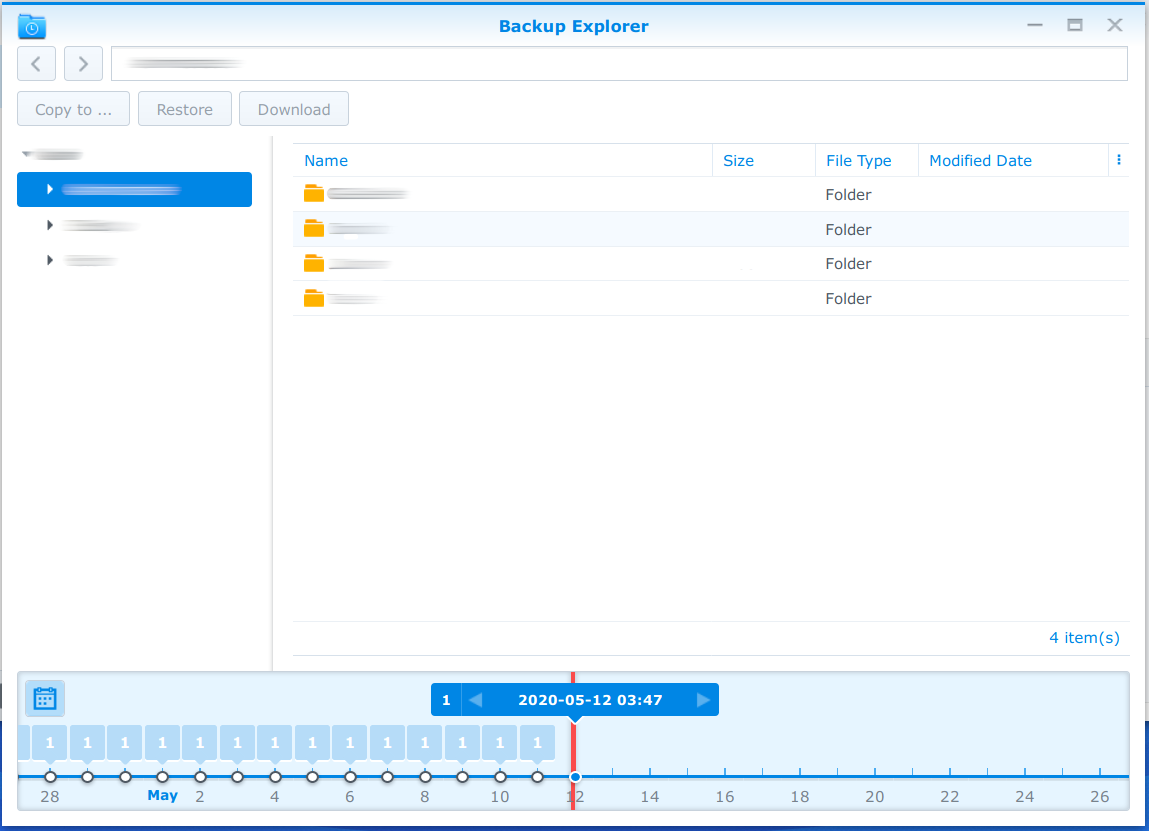Expand the second folder in the sidebar tree
Screen dimensions: 1149x831
pyautogui.click(x=50, y=224)
